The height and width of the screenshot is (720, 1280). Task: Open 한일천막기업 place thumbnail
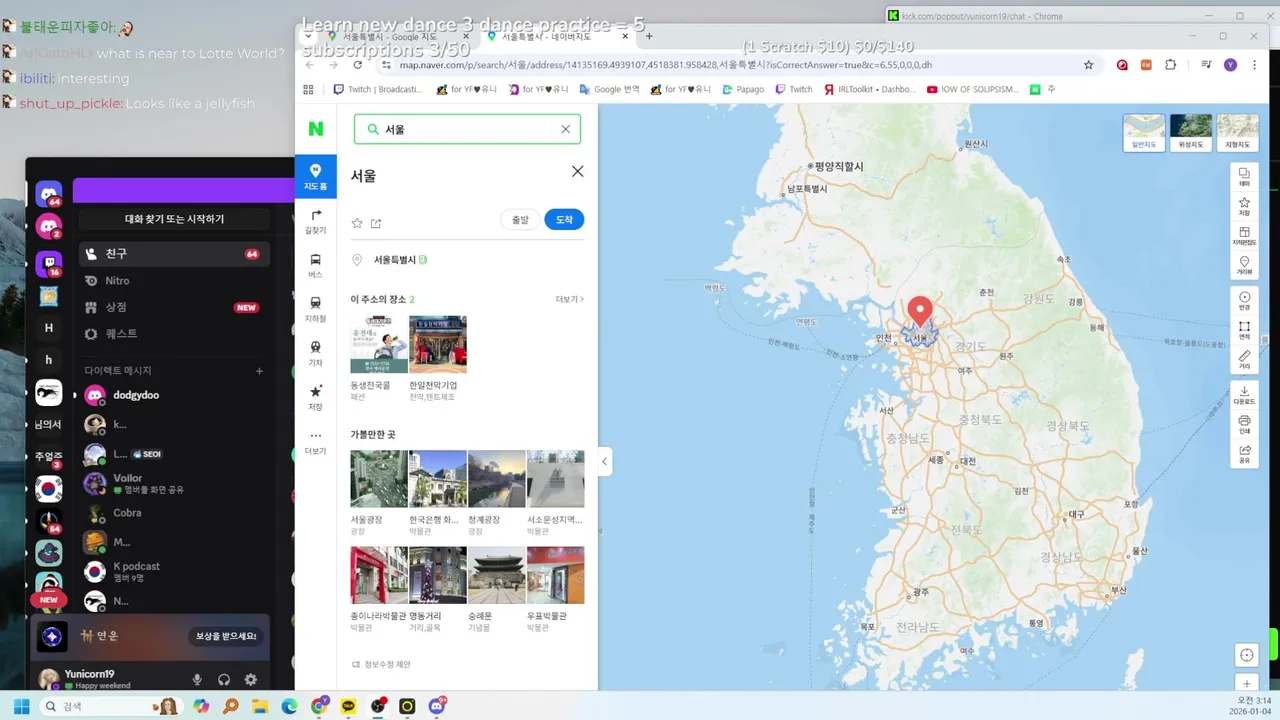(x=438, y=345)
